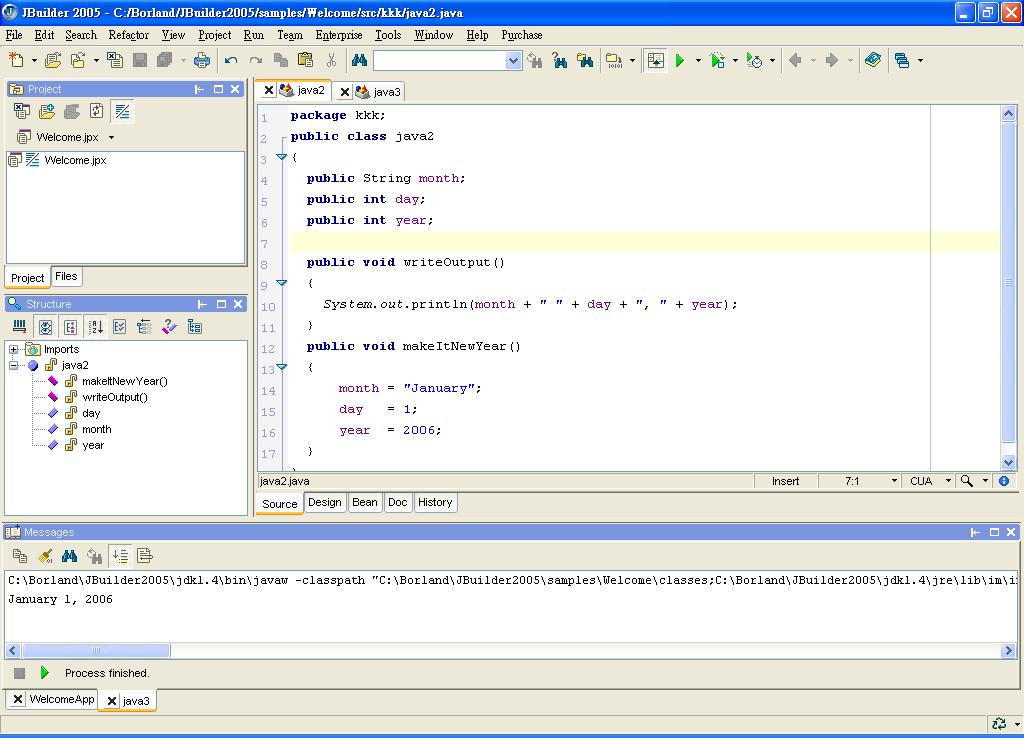Viewport: 1024px width, 738px height.
Task: Click the Open file toolbar icon
Action: [53, 61]
